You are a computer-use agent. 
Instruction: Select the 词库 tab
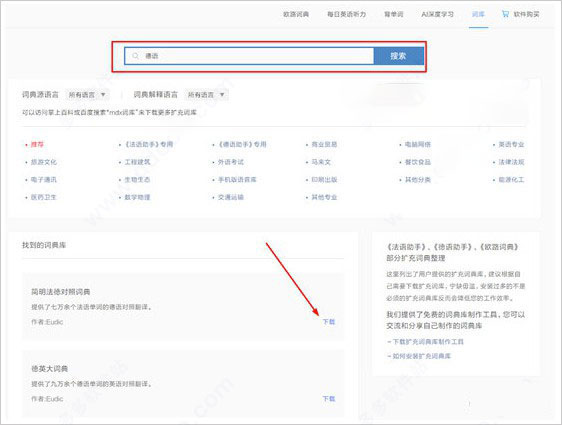coord(478,14)
